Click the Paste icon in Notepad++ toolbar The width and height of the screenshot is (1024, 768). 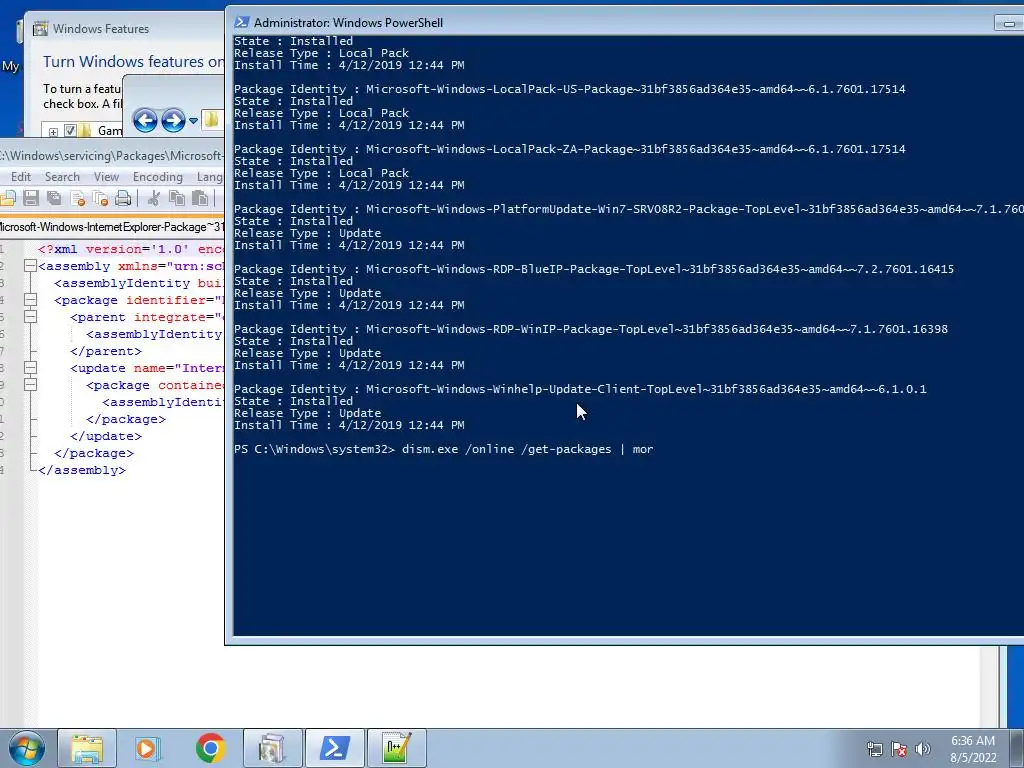click(200, 198)
